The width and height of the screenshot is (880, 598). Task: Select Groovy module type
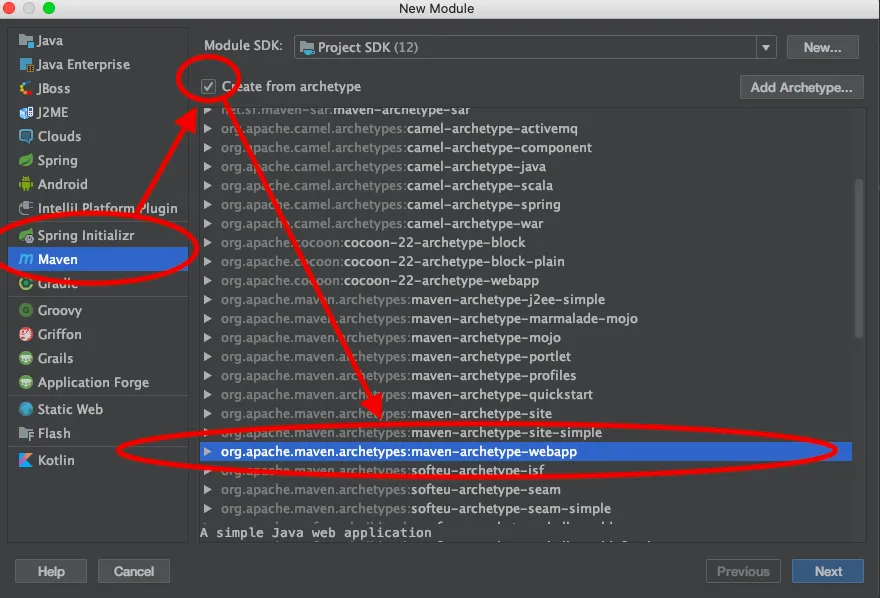tap(98, 310)
